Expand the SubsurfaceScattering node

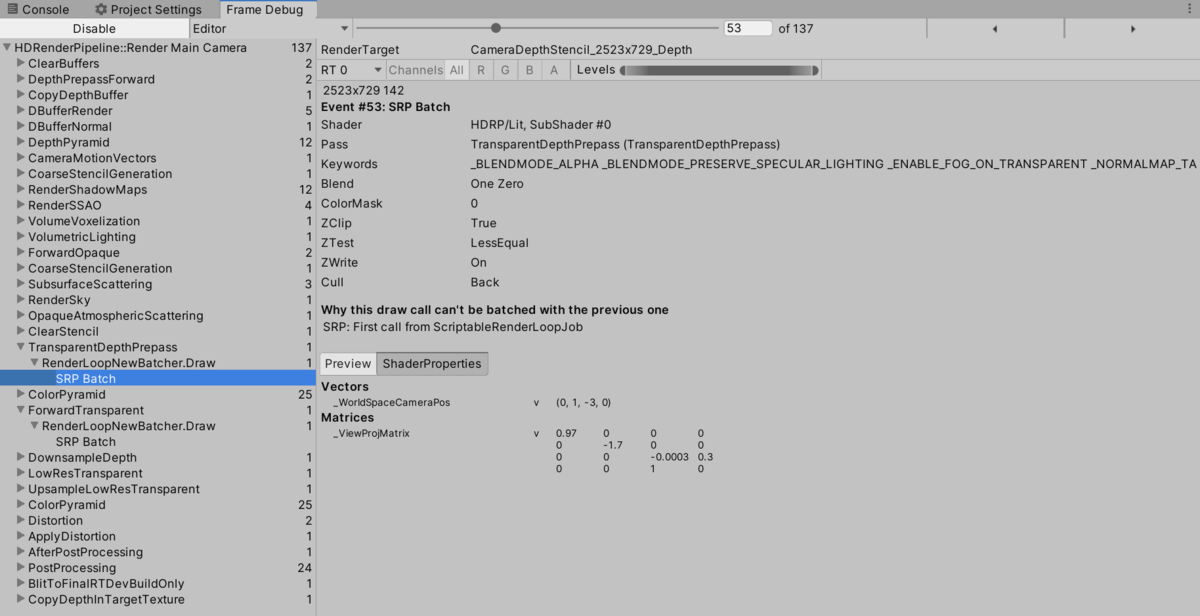tap(21, 284)
